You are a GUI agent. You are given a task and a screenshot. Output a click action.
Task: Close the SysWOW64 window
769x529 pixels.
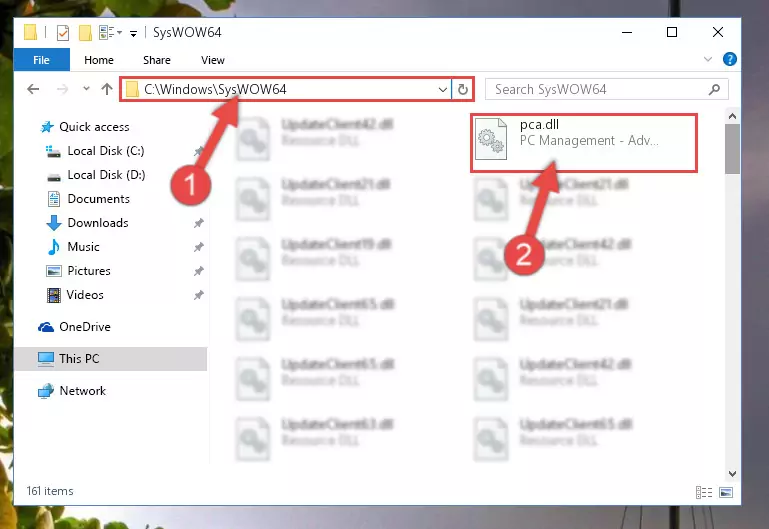[x=718, y=32]
